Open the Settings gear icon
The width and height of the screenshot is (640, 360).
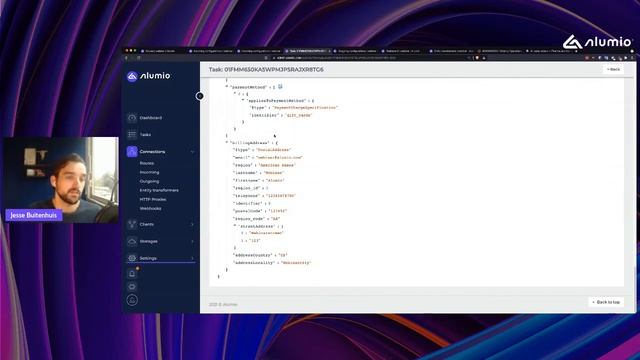click(x=132, y=258)
